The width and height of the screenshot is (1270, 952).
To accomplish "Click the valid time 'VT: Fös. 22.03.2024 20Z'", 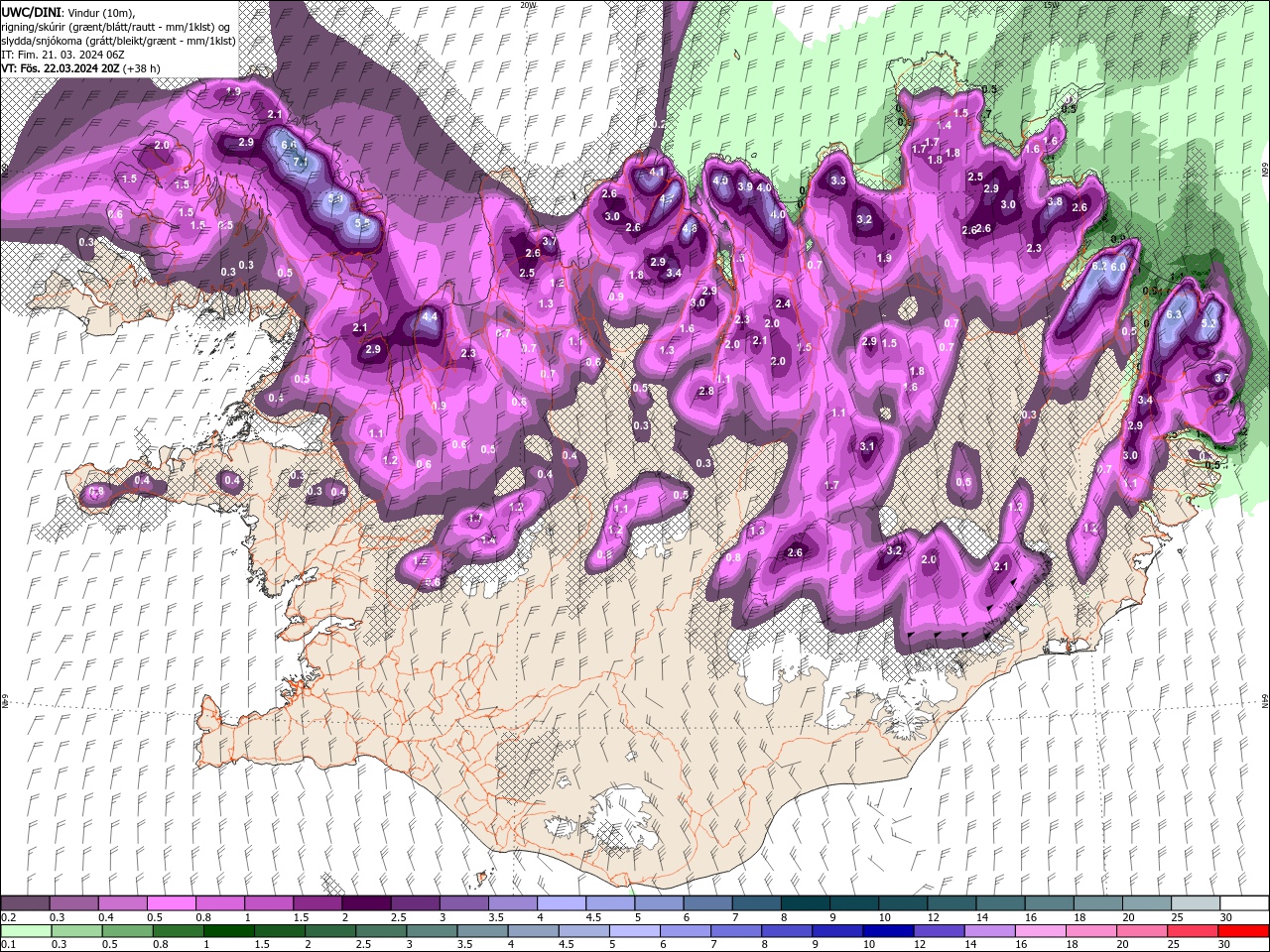I will [60, 68].
